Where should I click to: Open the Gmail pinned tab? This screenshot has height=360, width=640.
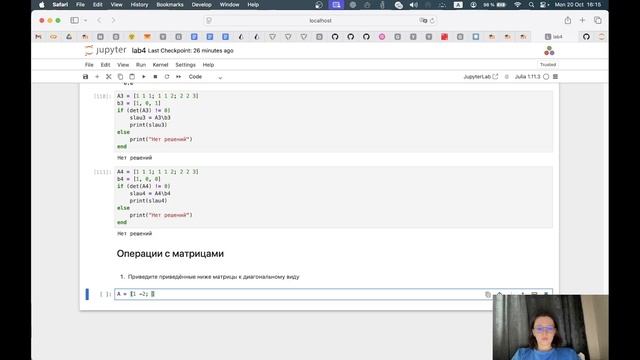point(38,37)
